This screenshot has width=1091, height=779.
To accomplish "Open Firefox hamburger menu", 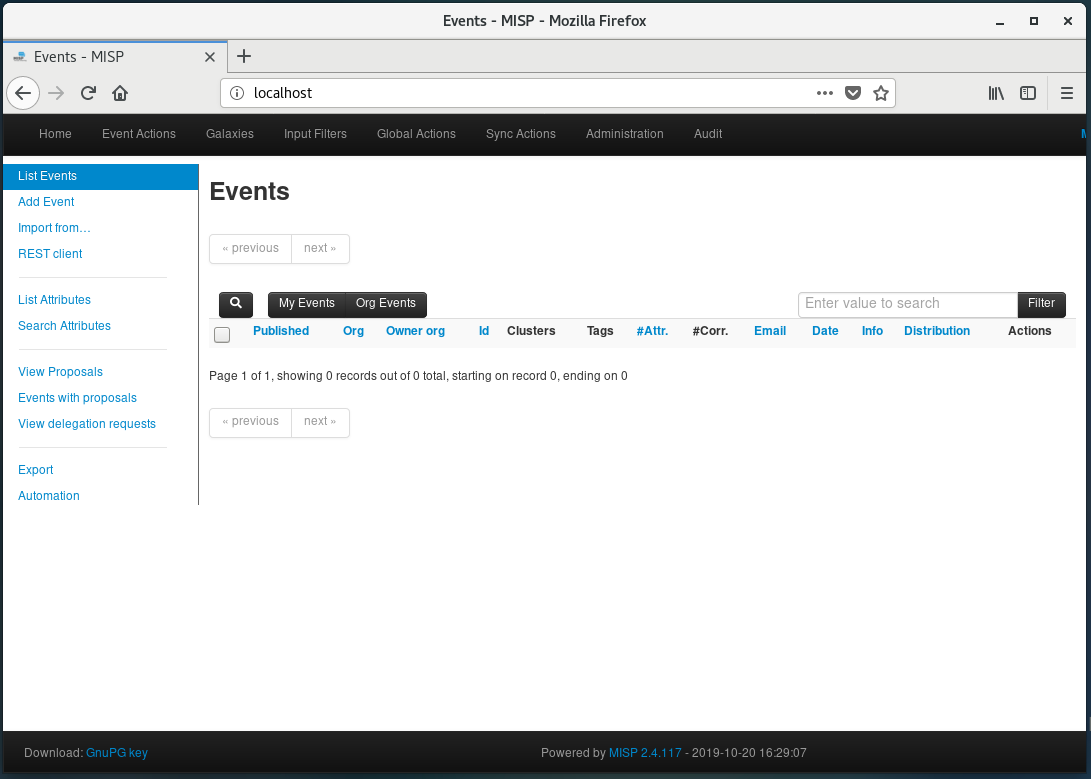I will 1067,93.
